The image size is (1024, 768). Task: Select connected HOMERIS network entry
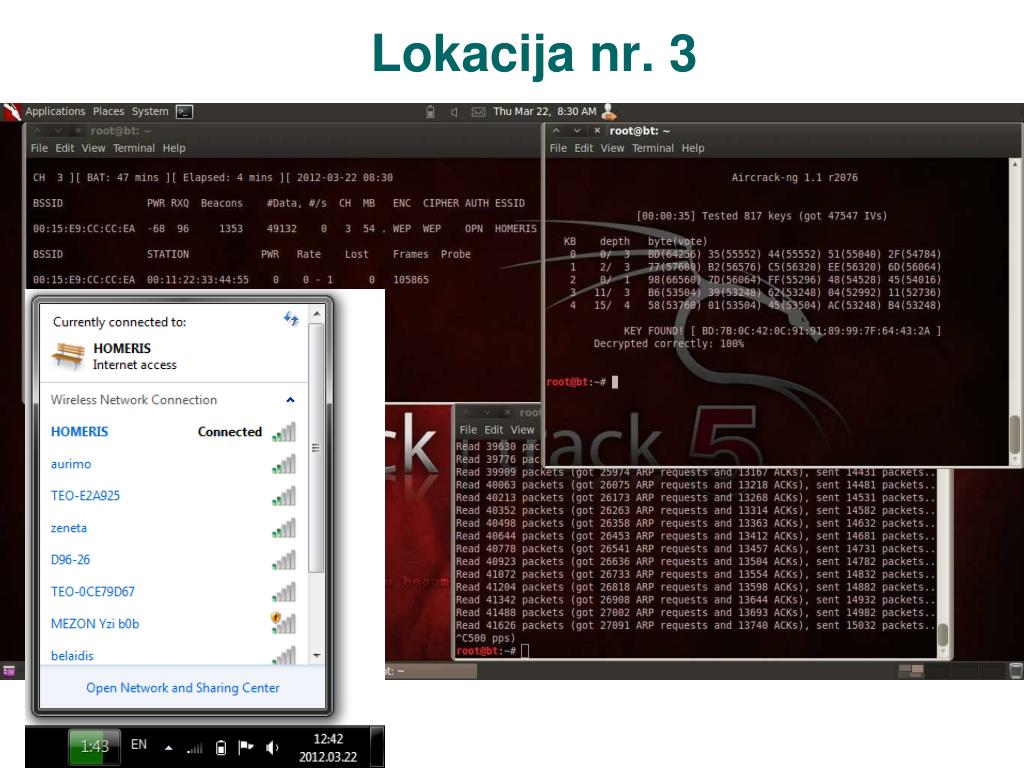point(173,432)
